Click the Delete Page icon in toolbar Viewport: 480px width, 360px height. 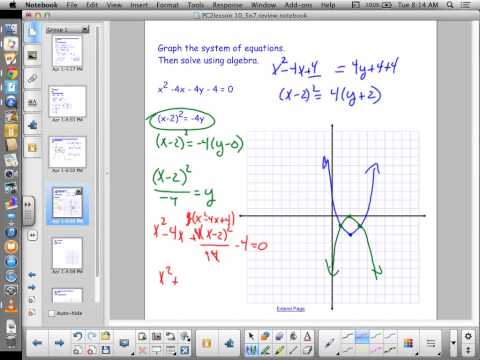pyautogui.click(x=92, y=350)
